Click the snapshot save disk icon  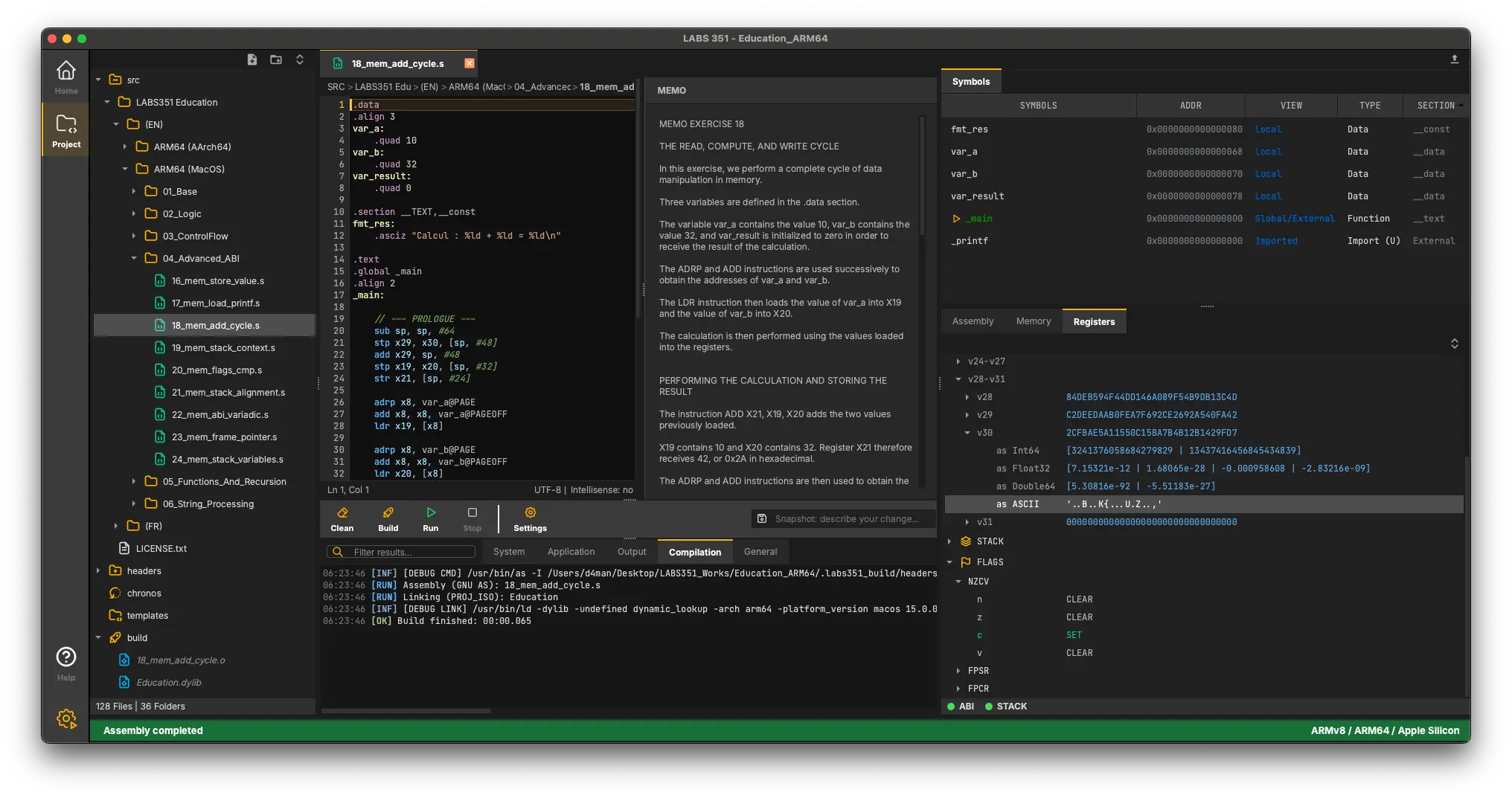tap(762, 518)
